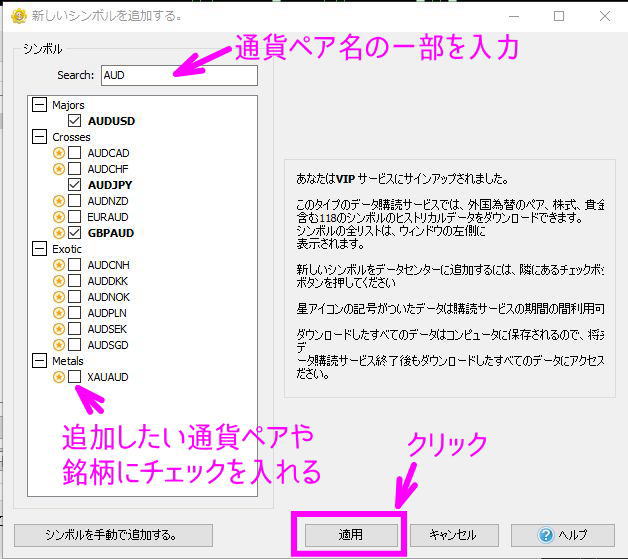The height and width of the screenshot is (559, 628).
Task: Click the star icon beside AUDCHF
Action: pyautogui.click(x=59, y=169)
